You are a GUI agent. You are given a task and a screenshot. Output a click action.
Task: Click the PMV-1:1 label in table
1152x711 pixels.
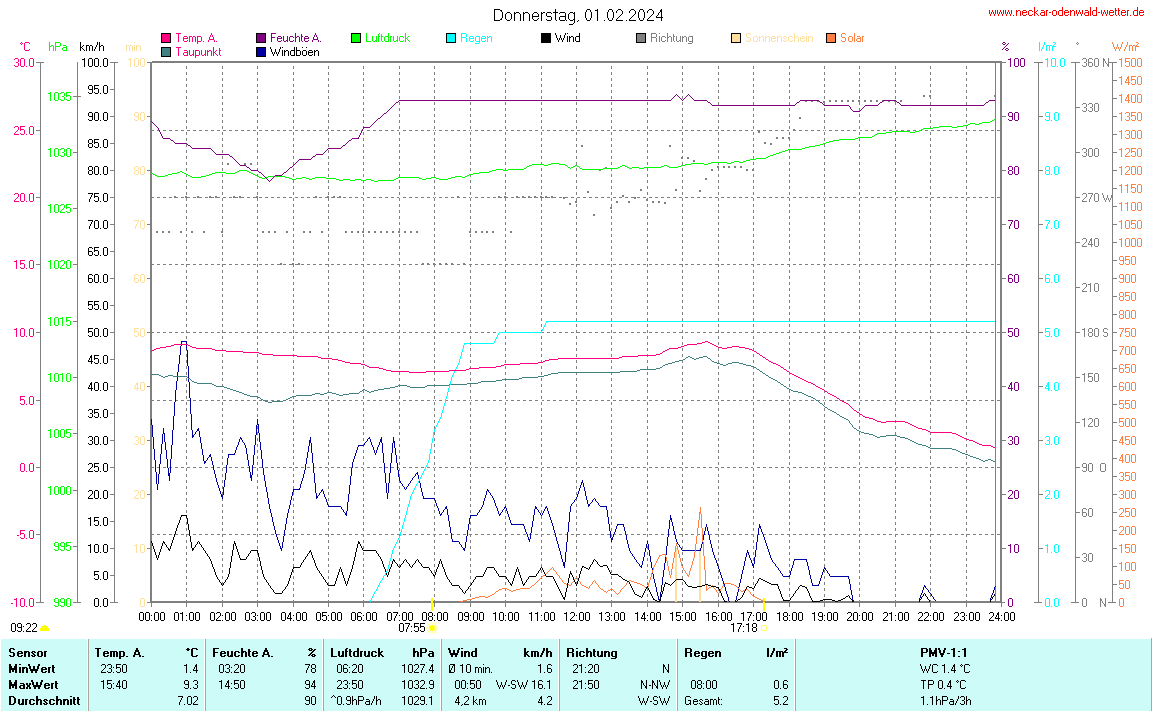click(x=944, y=652)
